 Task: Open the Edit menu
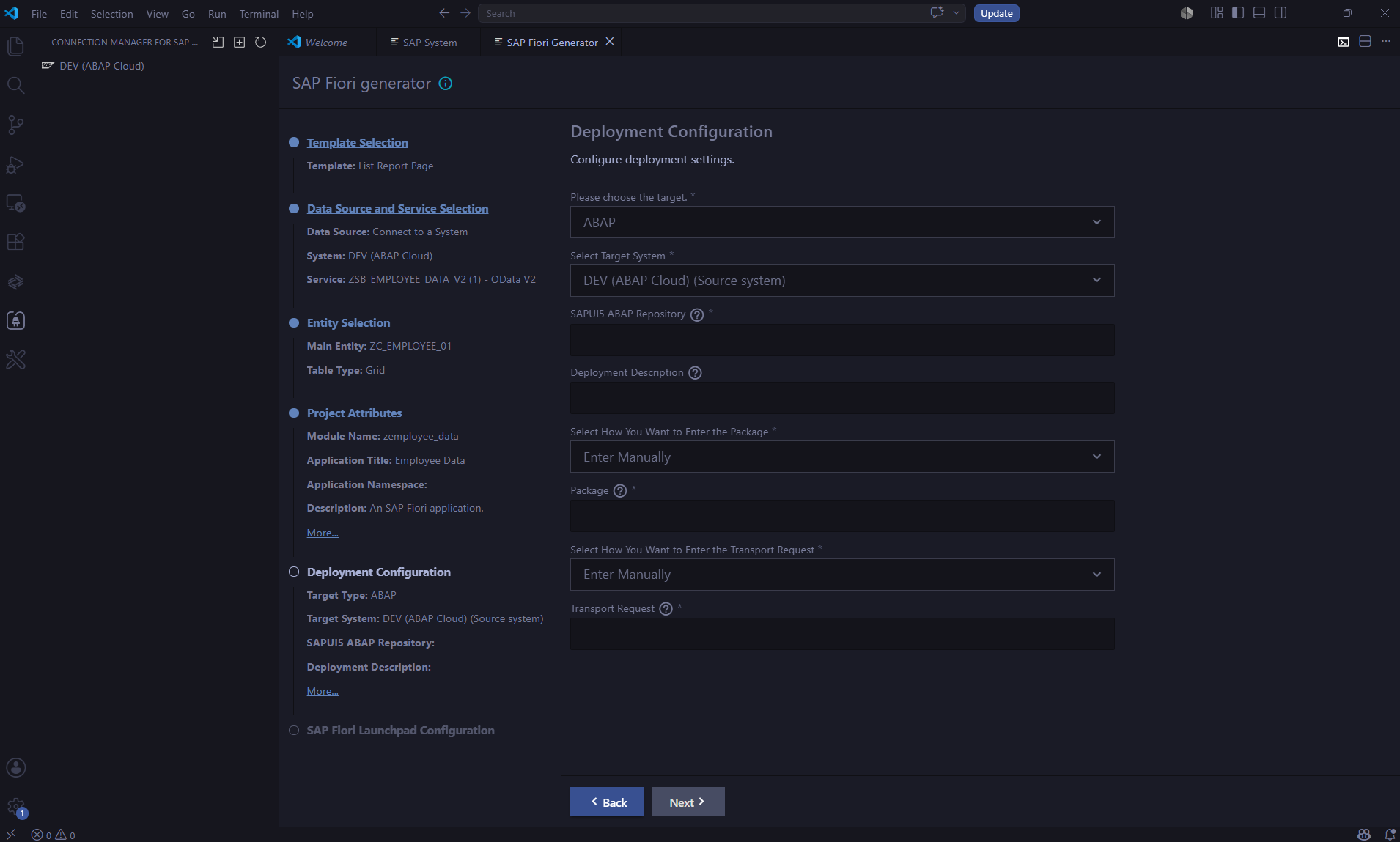[69, 13]
